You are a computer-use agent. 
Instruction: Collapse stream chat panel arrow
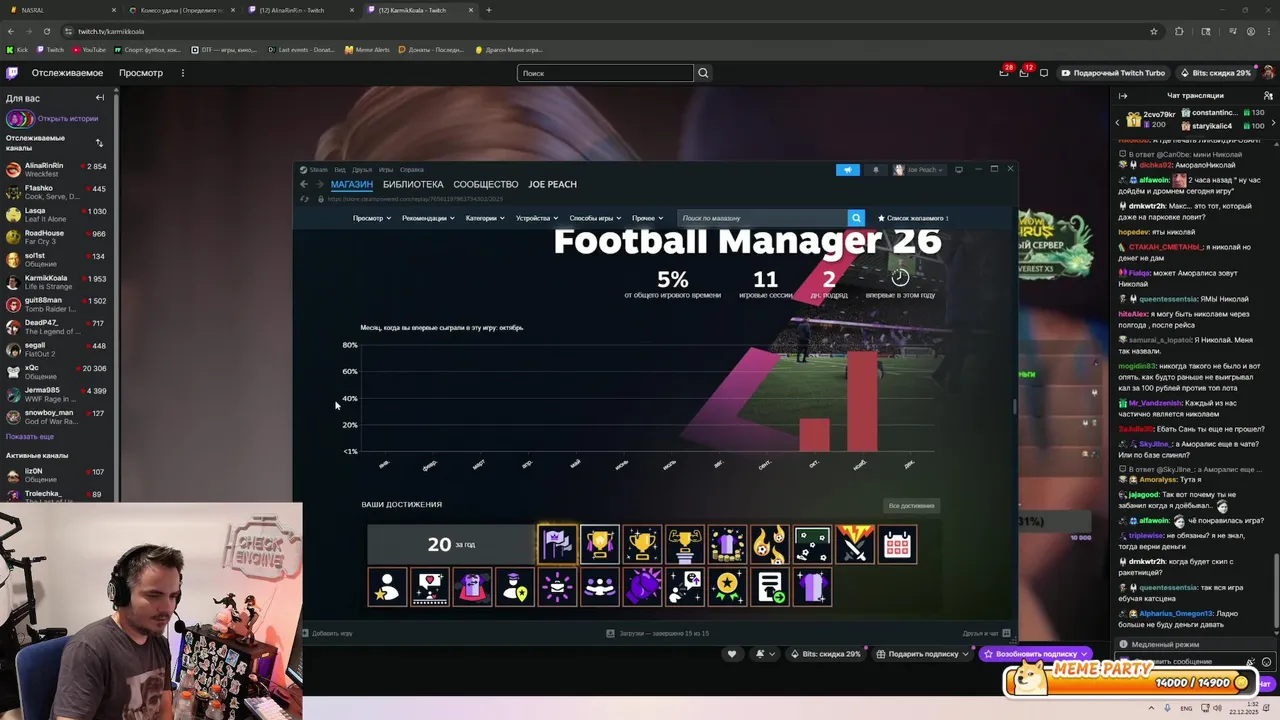click(1123, 96)
